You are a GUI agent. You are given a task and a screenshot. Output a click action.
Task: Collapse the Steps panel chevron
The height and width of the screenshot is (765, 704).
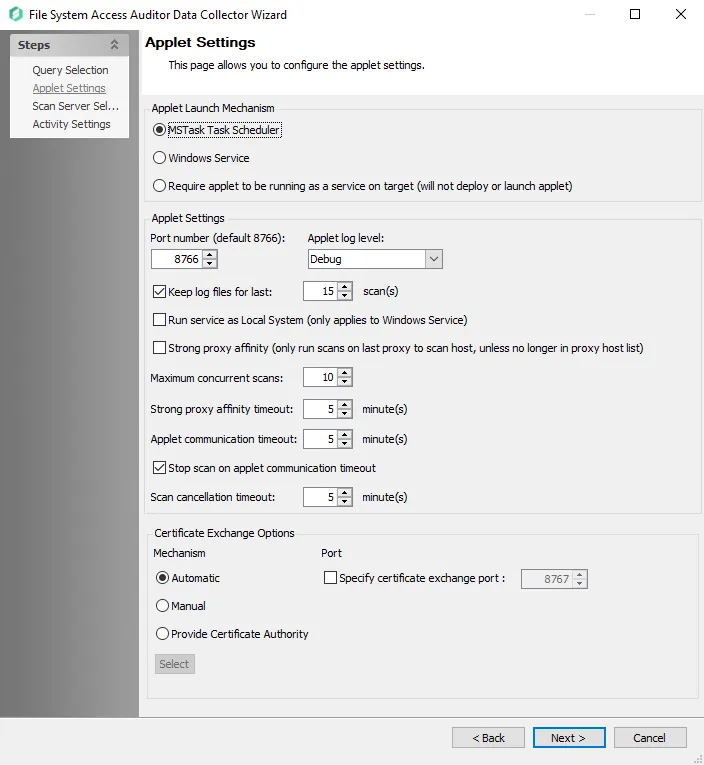click(114, 44)
